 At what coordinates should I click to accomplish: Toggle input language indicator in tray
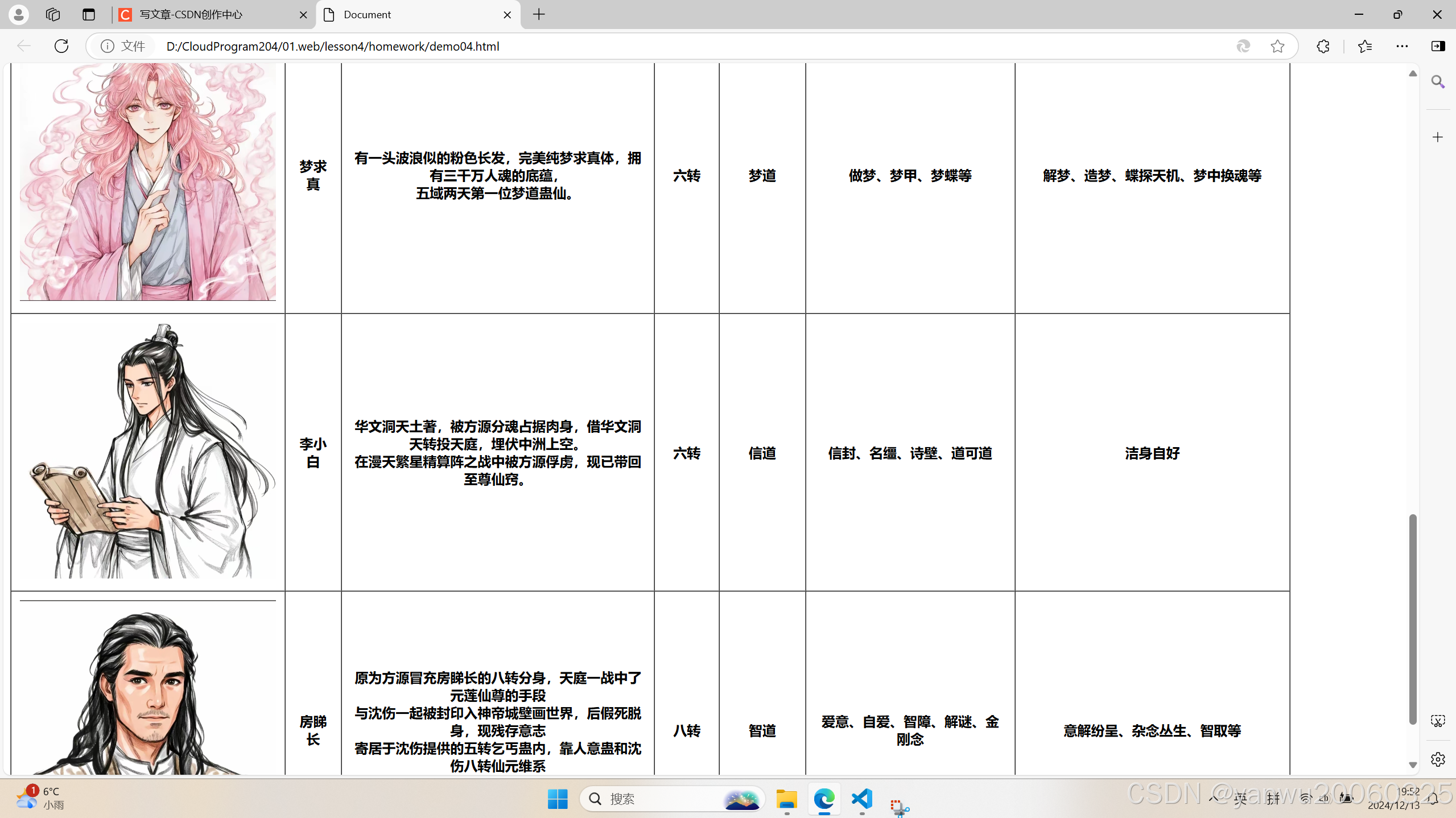pos(1240,799)
